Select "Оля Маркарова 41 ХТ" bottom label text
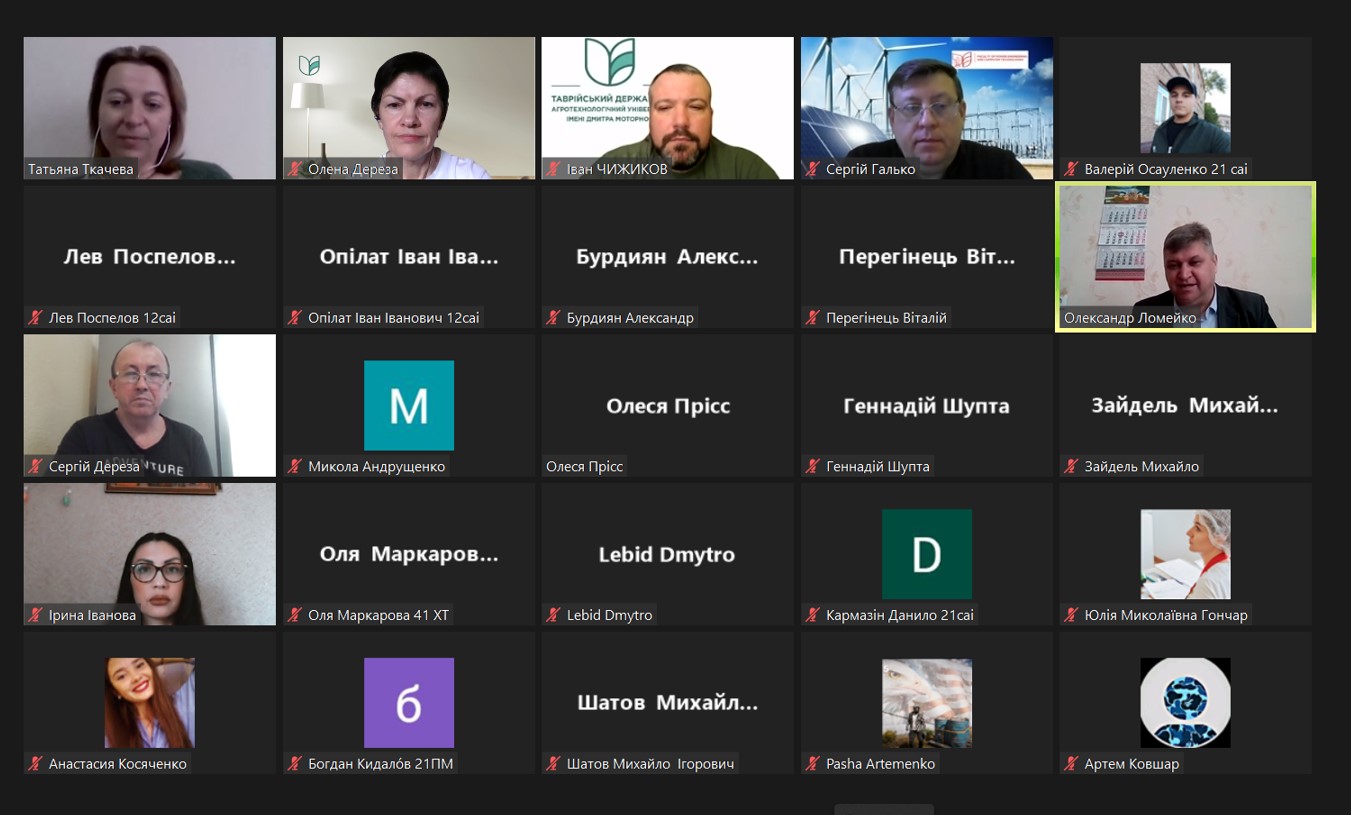This screenshot has height=815, width=1351. coord(379,615)
